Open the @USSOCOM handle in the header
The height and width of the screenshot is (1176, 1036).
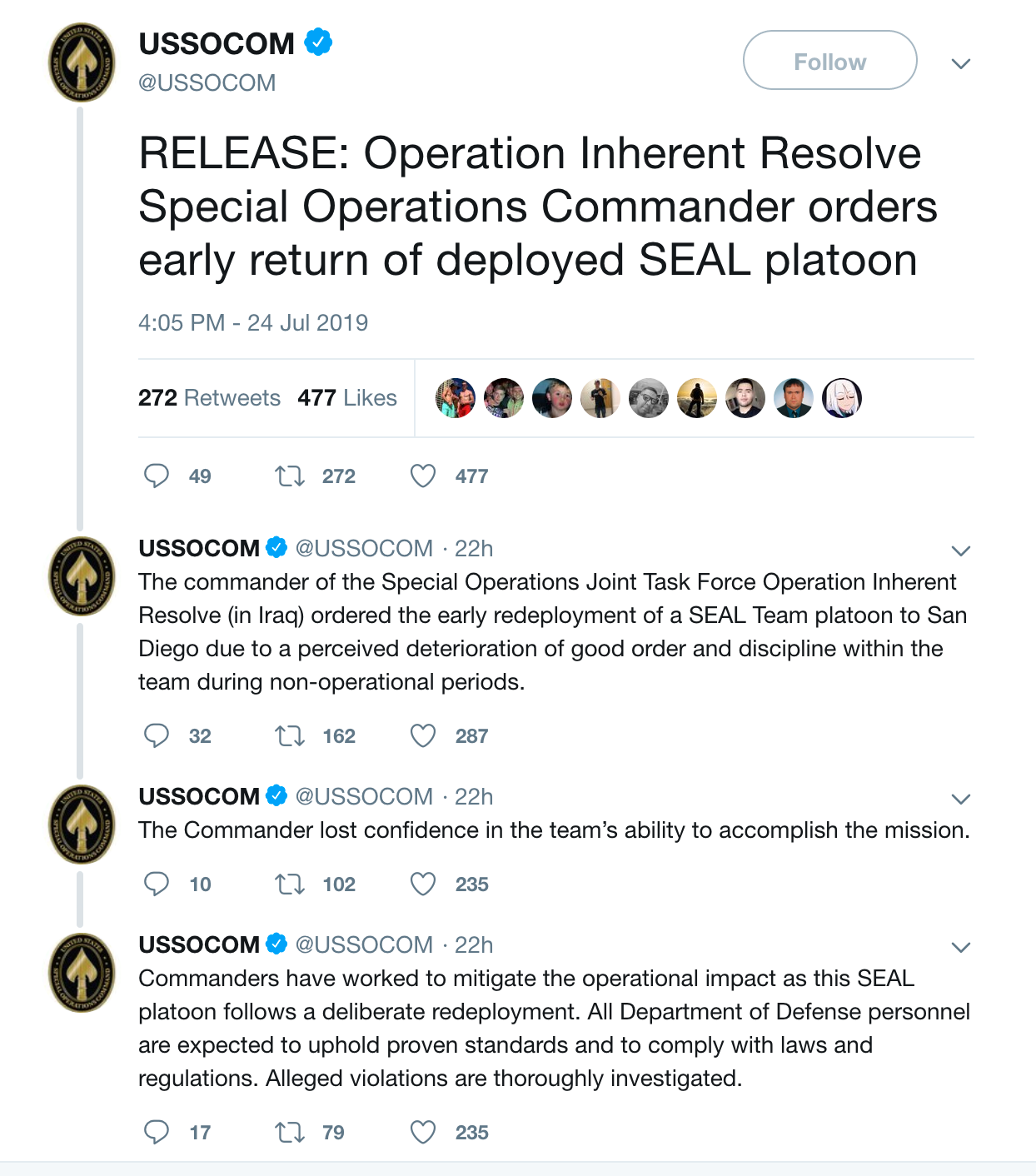[207, 83]
